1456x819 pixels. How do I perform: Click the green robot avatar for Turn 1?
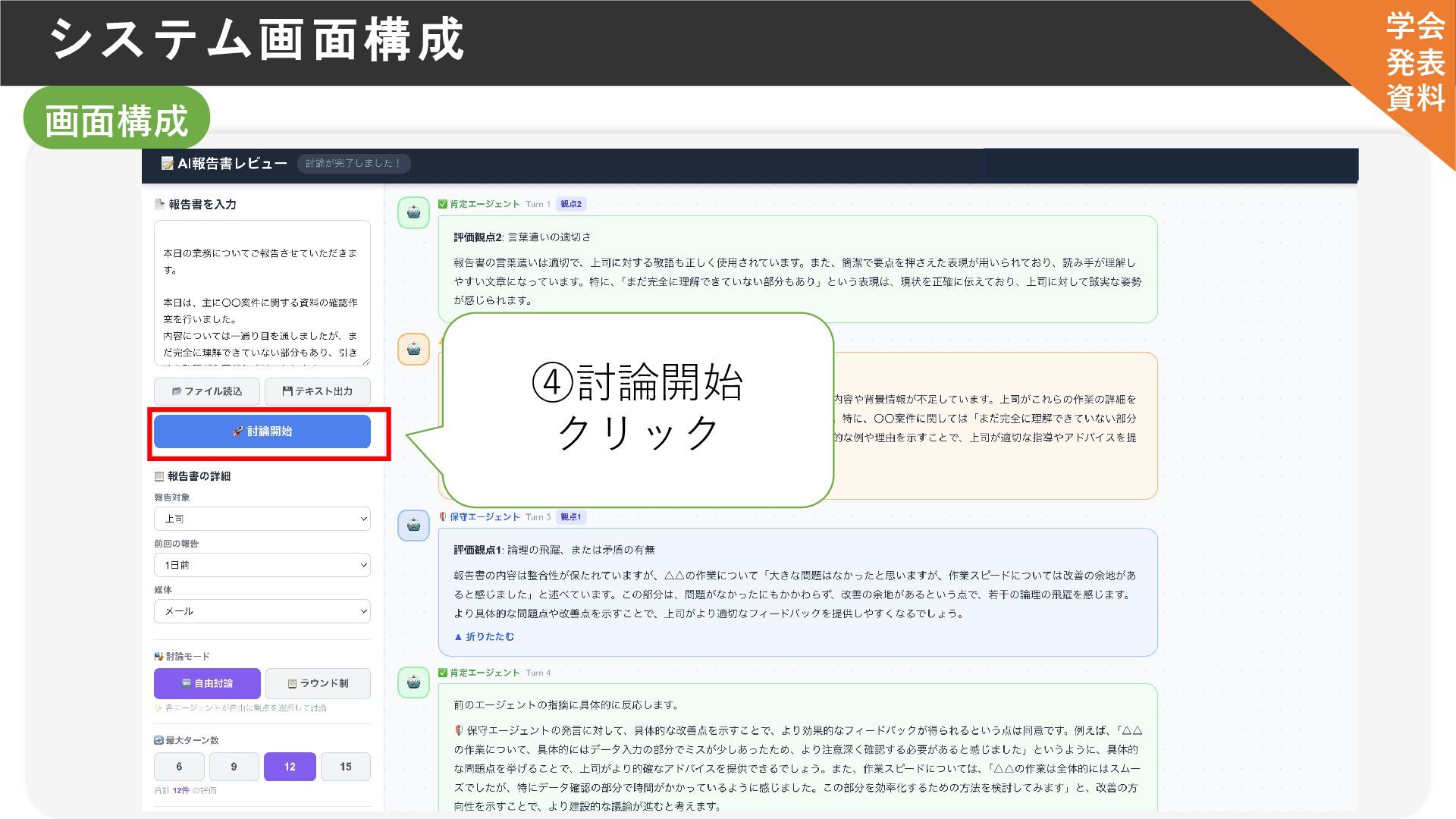tap(413, 213)
